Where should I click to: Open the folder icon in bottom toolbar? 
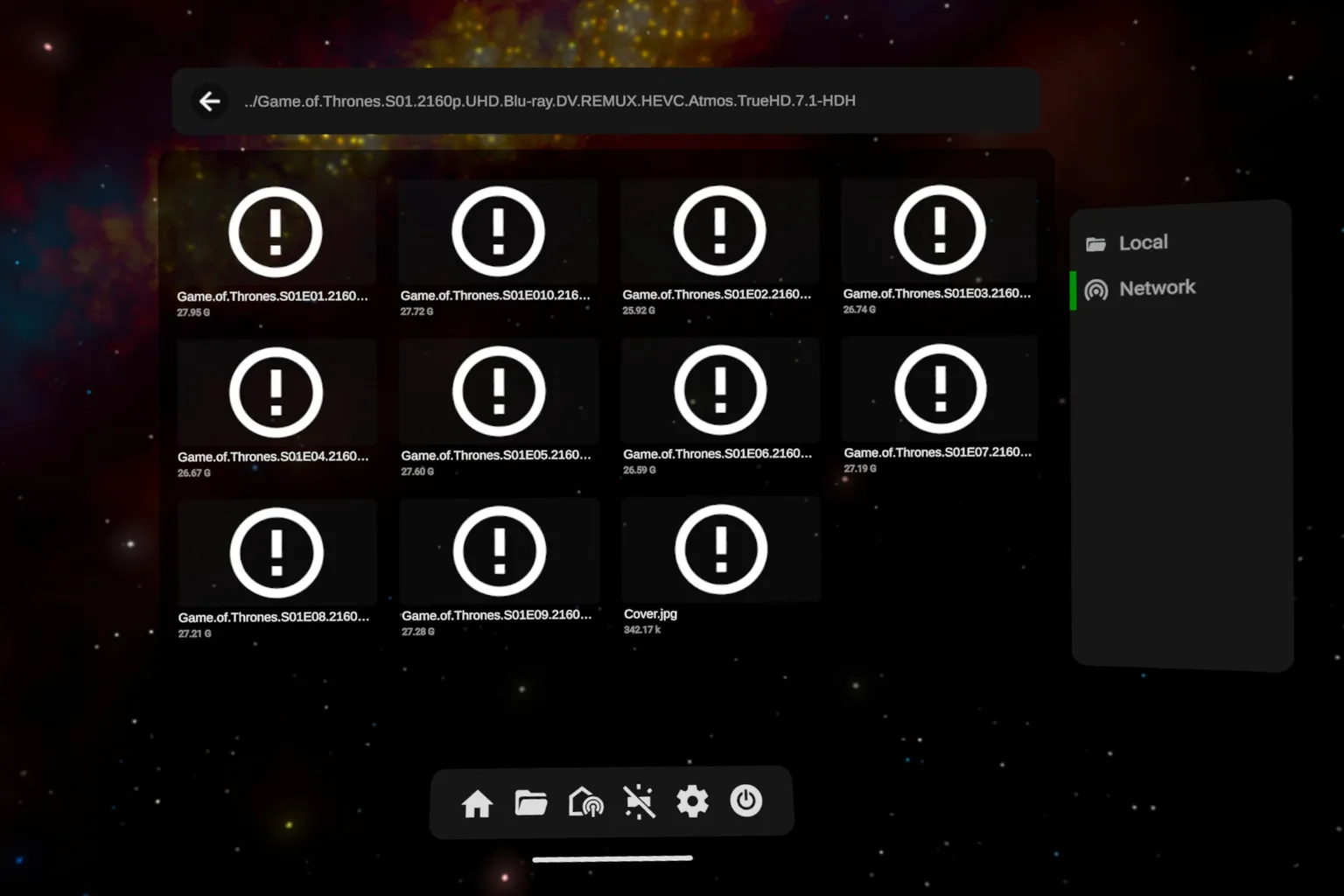point(531,802)
